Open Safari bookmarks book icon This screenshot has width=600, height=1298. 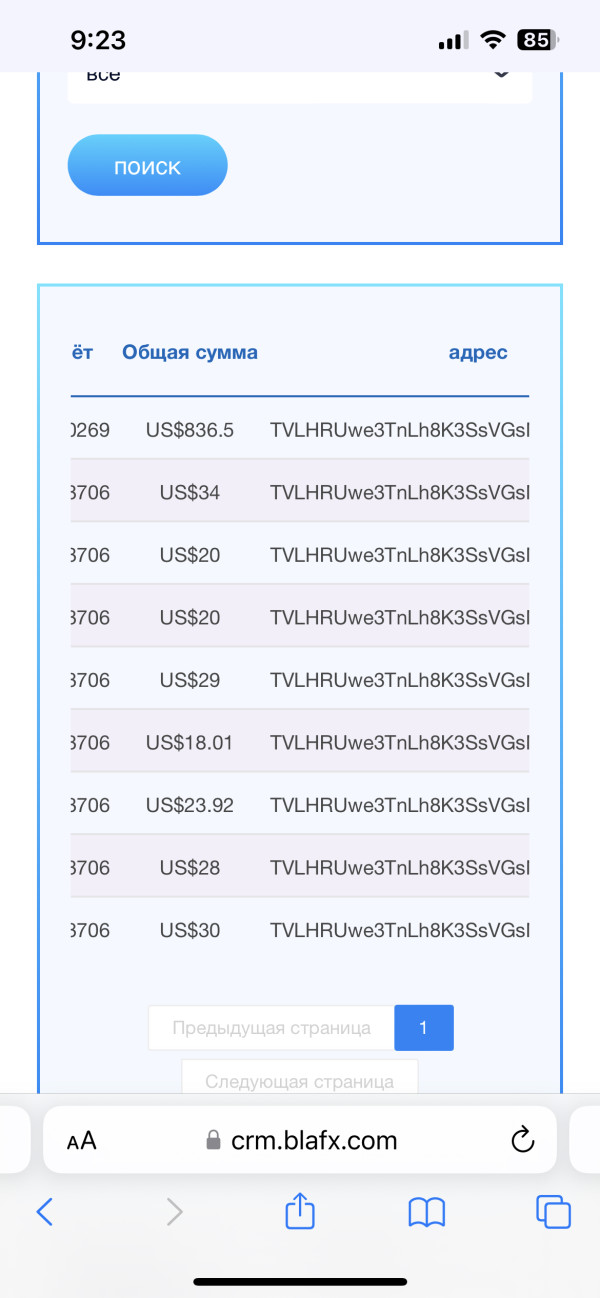coord(427,1212)
